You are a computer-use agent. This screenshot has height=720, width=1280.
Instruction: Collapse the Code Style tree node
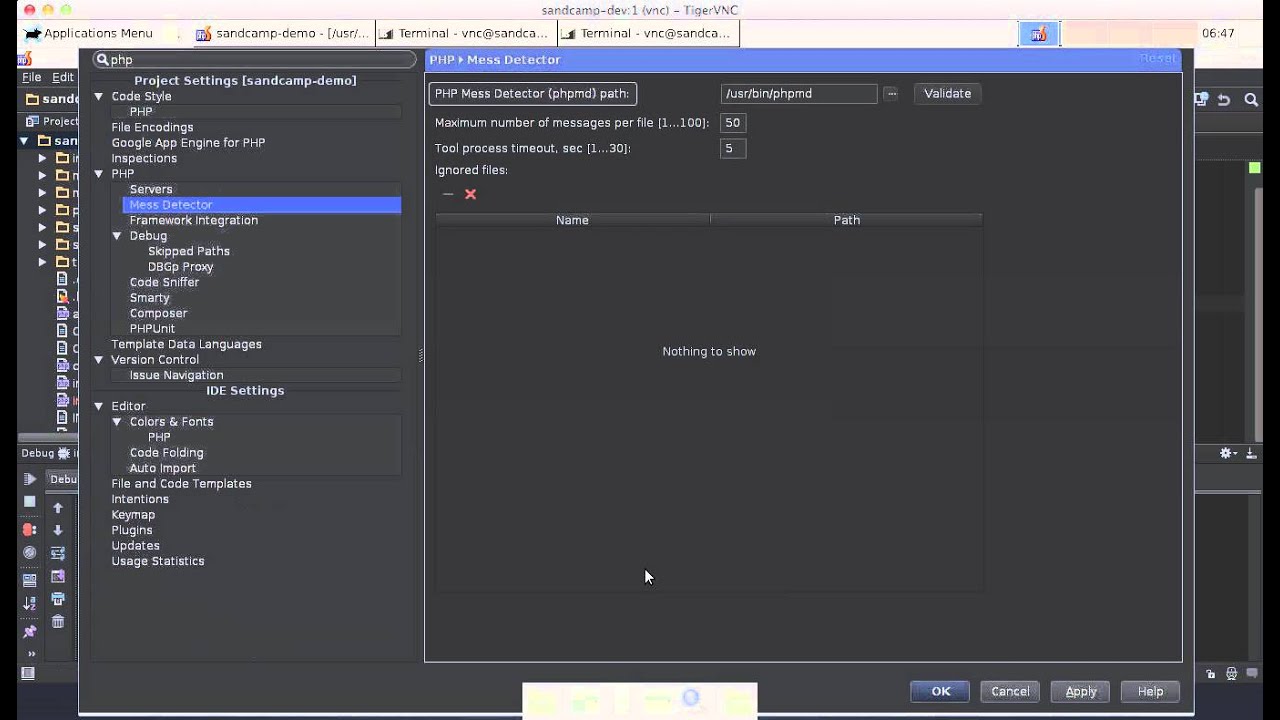pyautogui.click(x=99, y=97)
